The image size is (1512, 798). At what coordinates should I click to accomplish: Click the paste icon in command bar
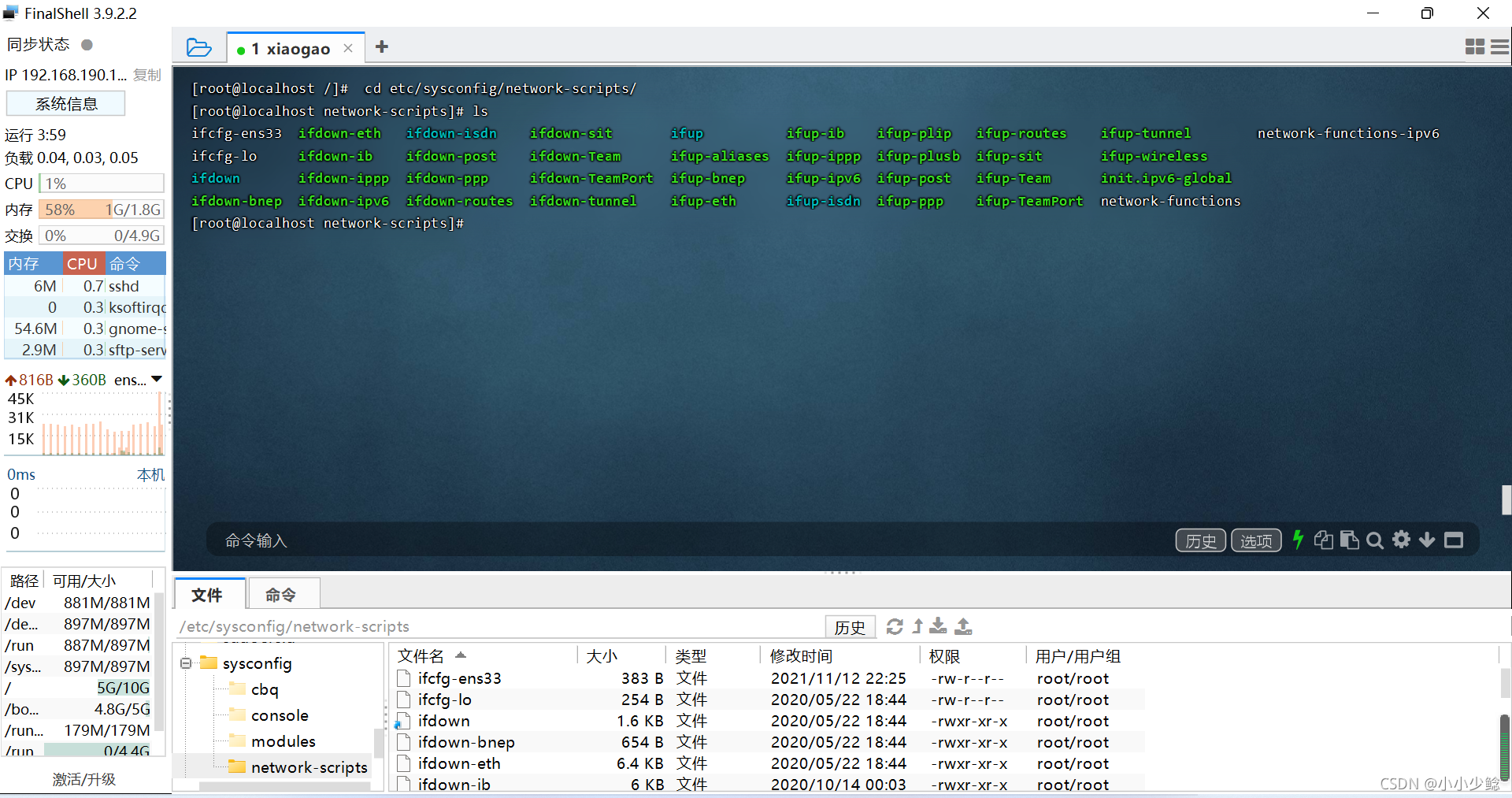pyautogui.click(x=1349, y=540)
